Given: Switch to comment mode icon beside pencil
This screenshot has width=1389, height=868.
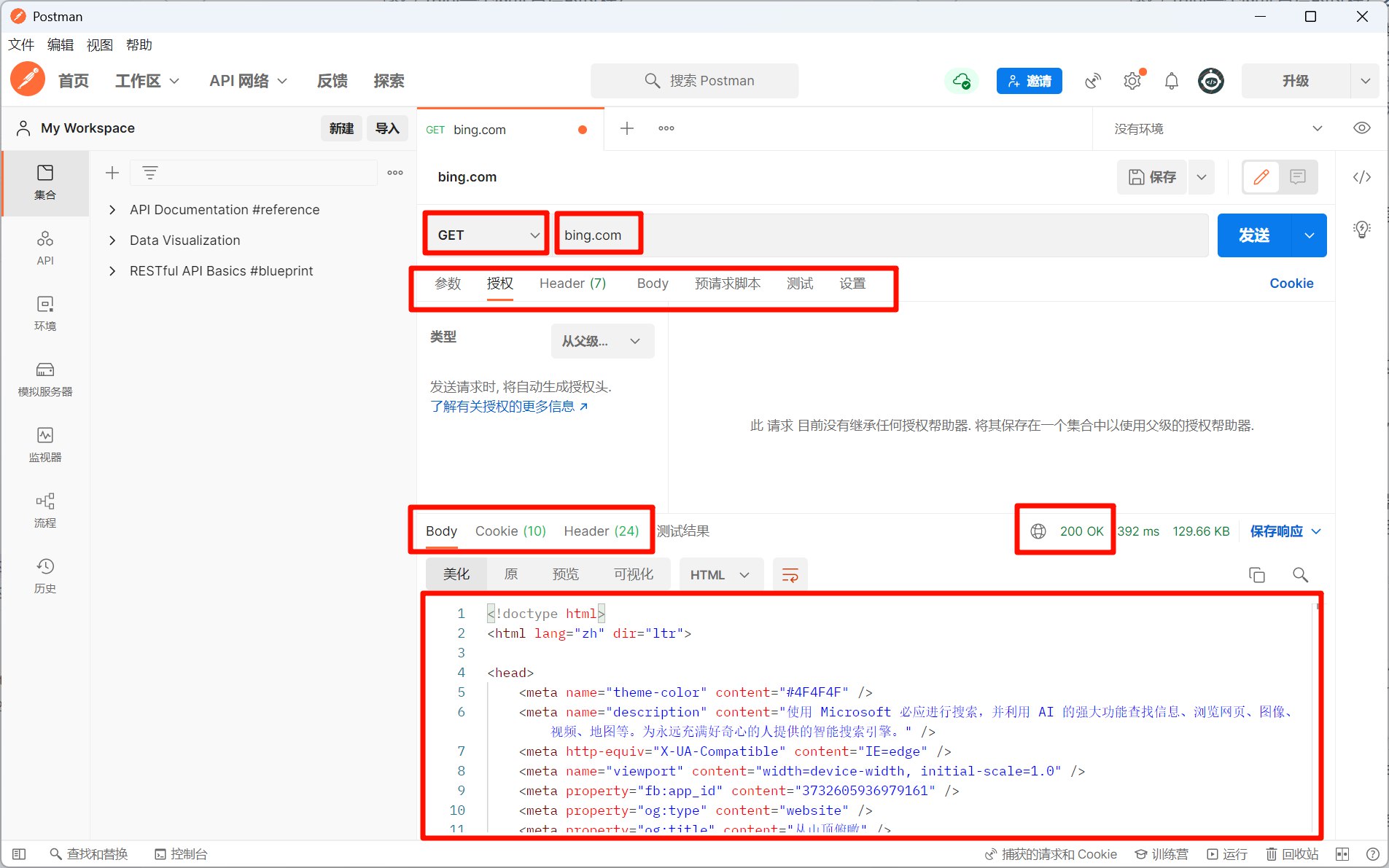Looking at the screenshot, I should [x=1298, y=177].
